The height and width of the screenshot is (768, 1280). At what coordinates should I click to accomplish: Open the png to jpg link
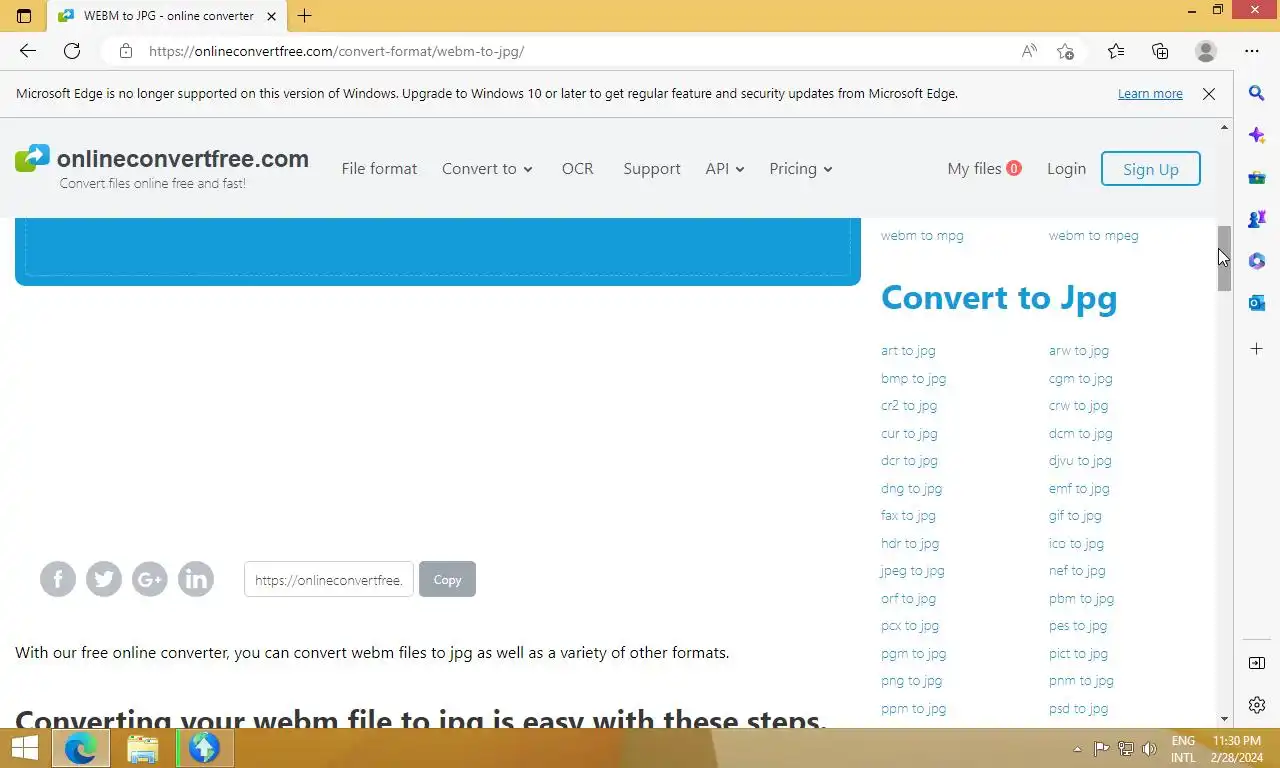[x=911, y=681]
